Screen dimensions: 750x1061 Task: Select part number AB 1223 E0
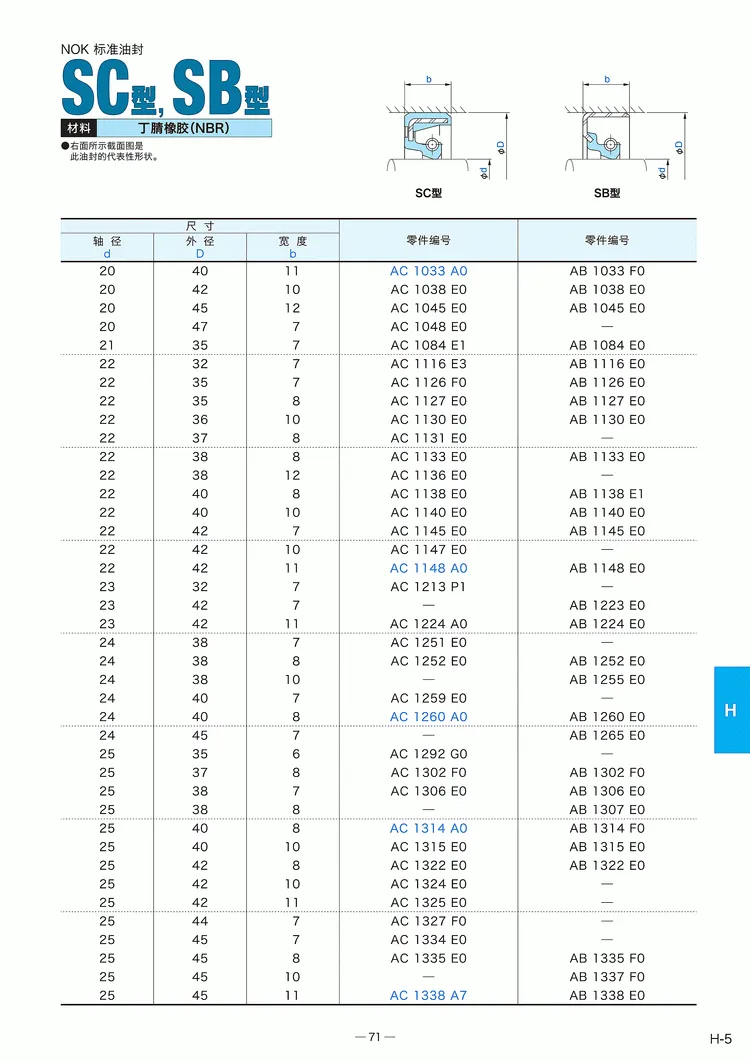607,606
